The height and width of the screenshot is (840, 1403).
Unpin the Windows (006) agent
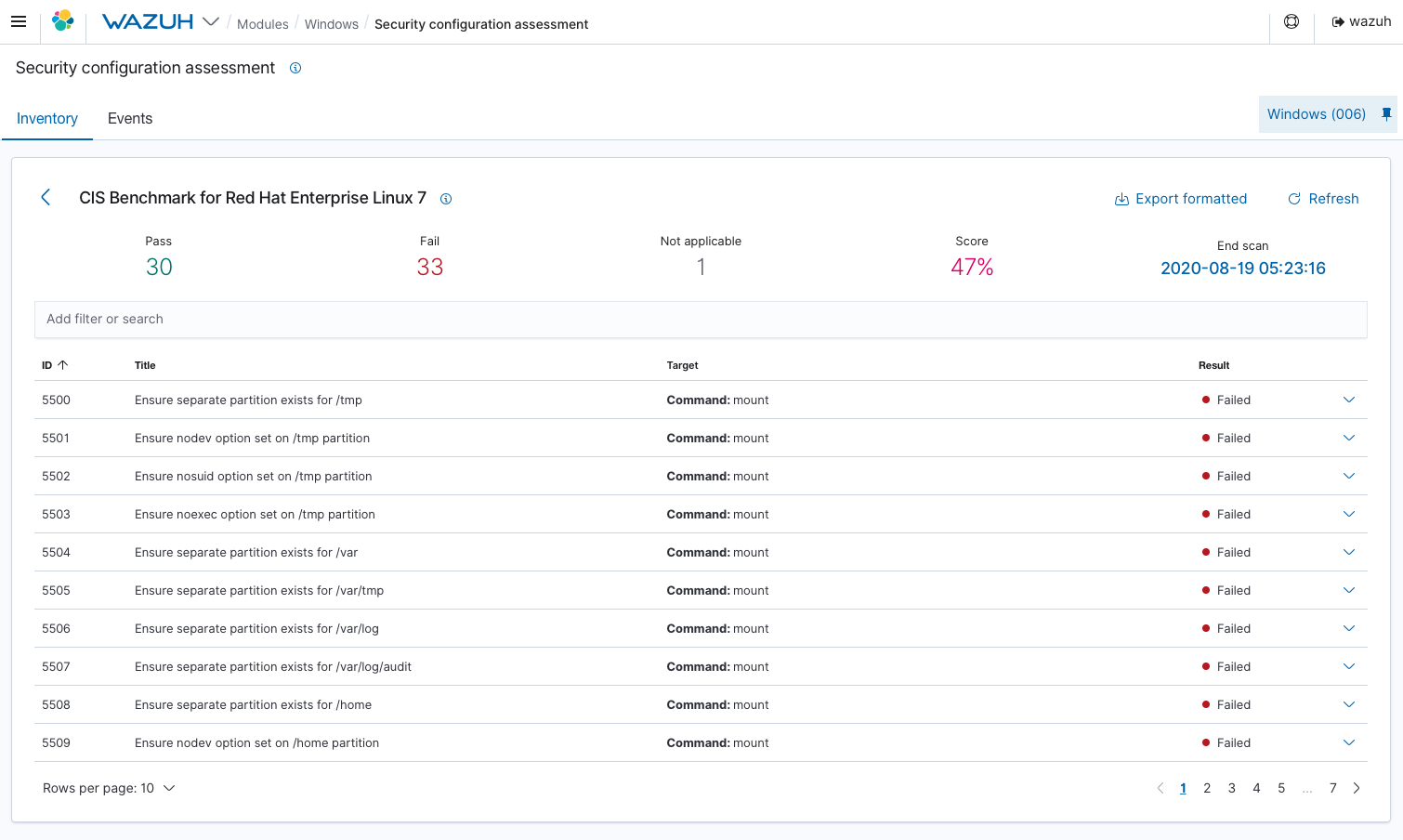(1386, 113)
